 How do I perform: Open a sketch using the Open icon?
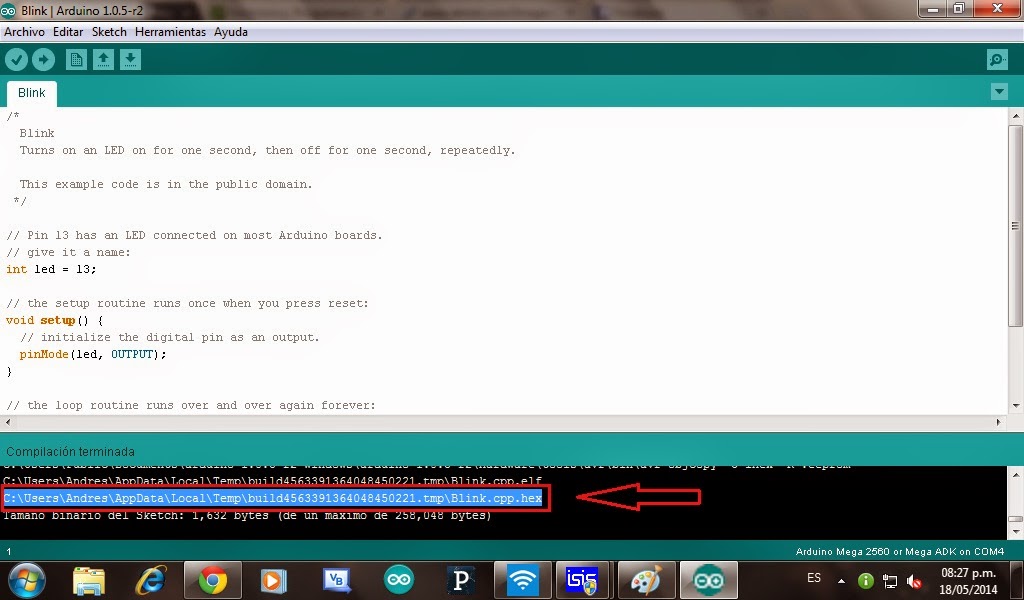tap(103, 59)
